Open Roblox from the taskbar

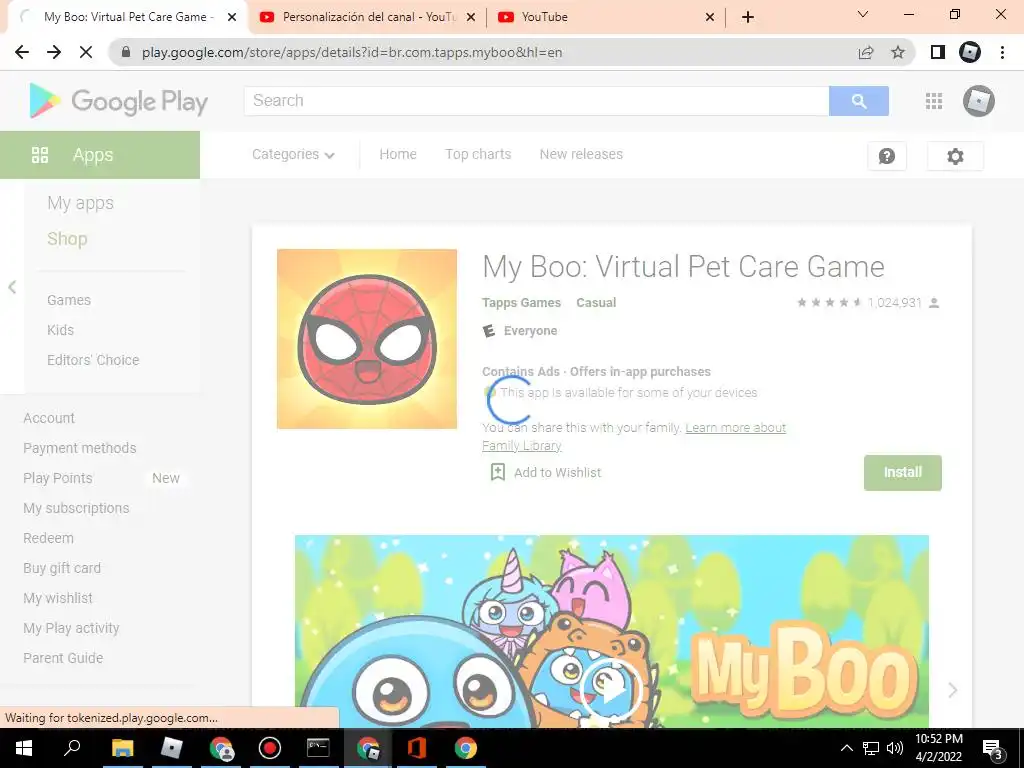171,748
